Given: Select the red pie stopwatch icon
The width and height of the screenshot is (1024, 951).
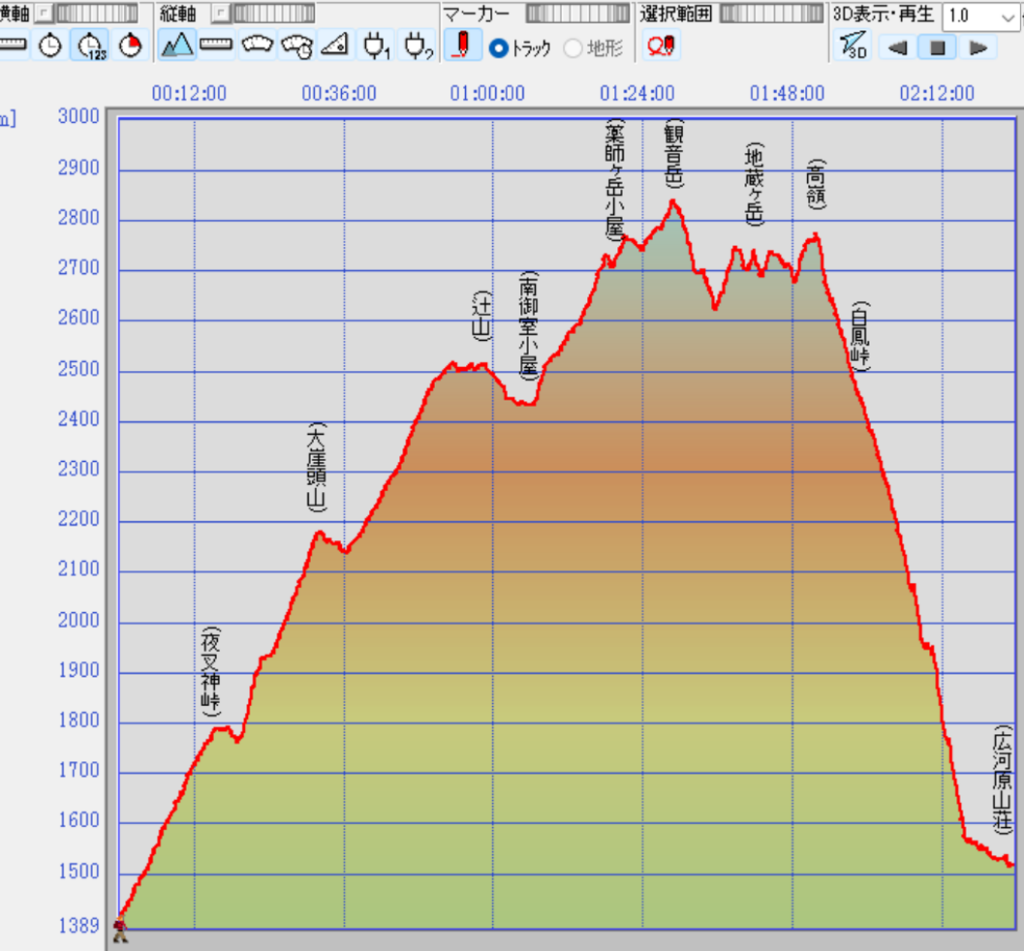Looking at the screenshot, I should tap(131, 46).
